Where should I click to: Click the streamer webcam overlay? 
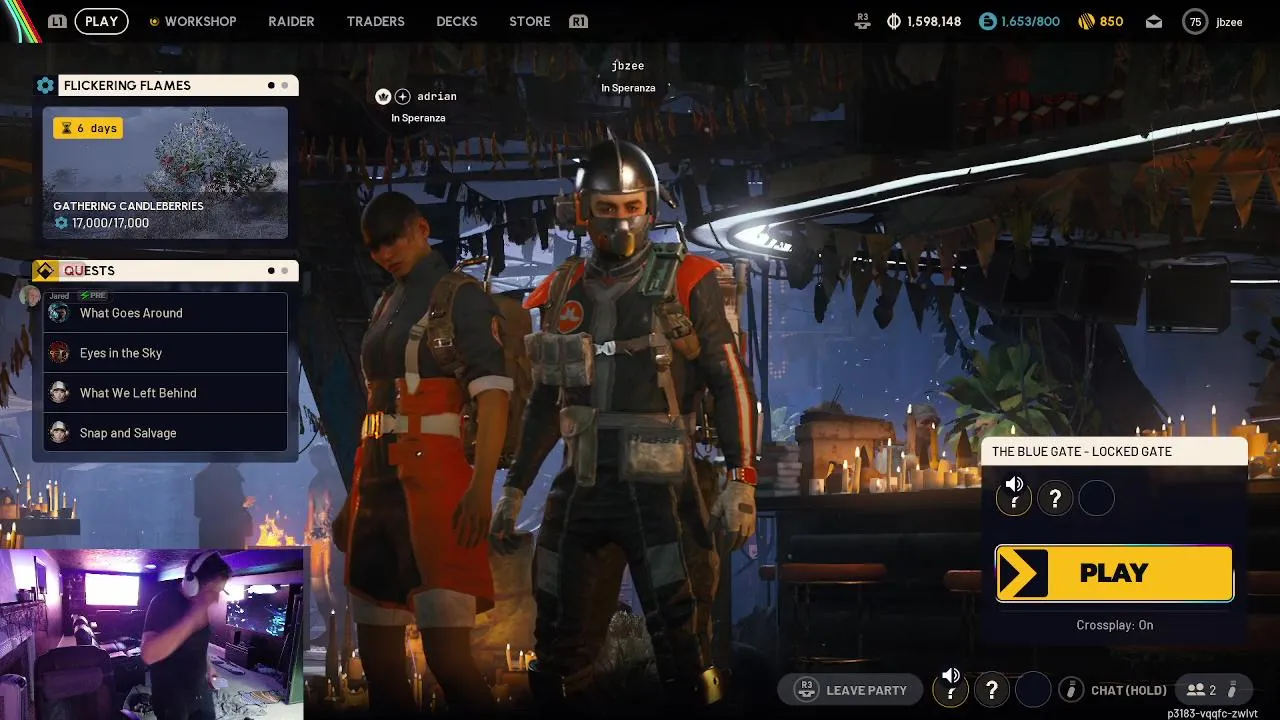152,634
